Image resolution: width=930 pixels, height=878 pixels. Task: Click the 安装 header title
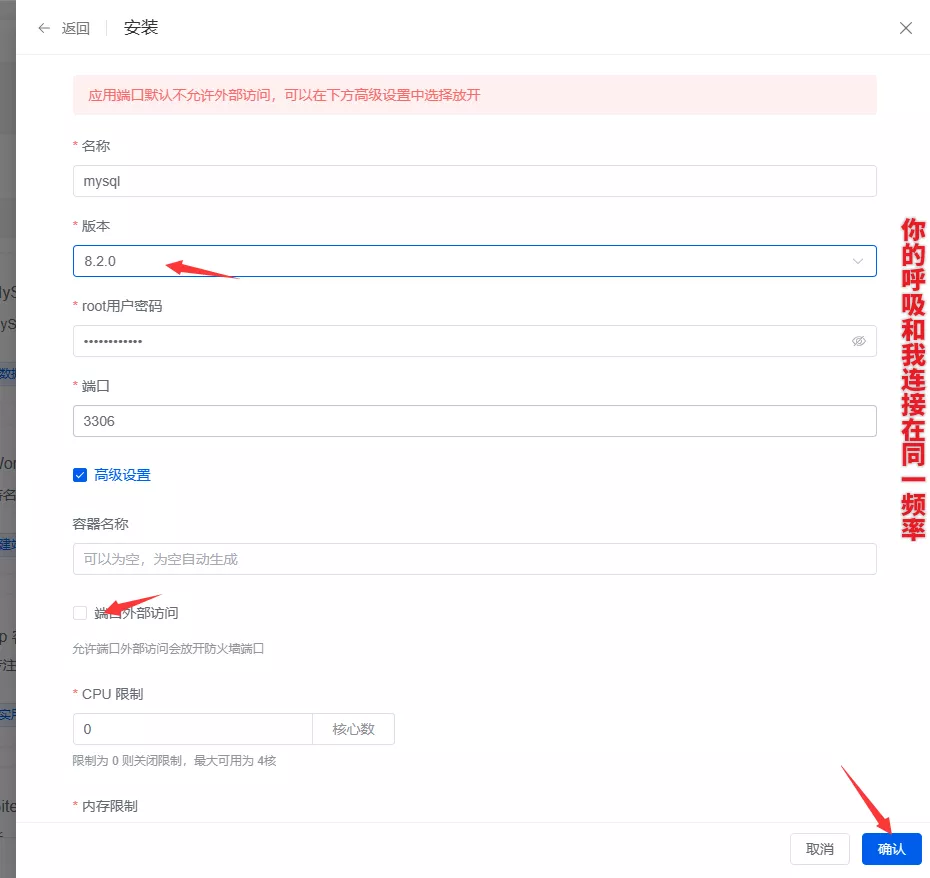[x=141, y=28]
